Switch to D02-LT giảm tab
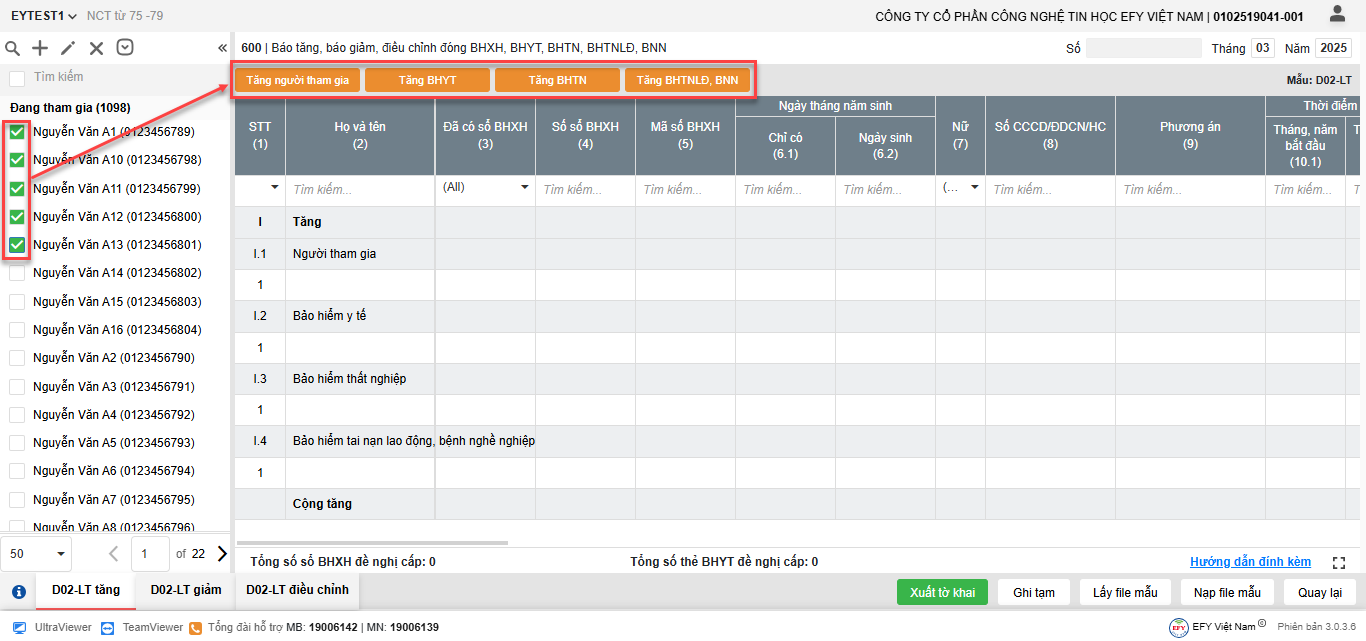 (186, 590)
